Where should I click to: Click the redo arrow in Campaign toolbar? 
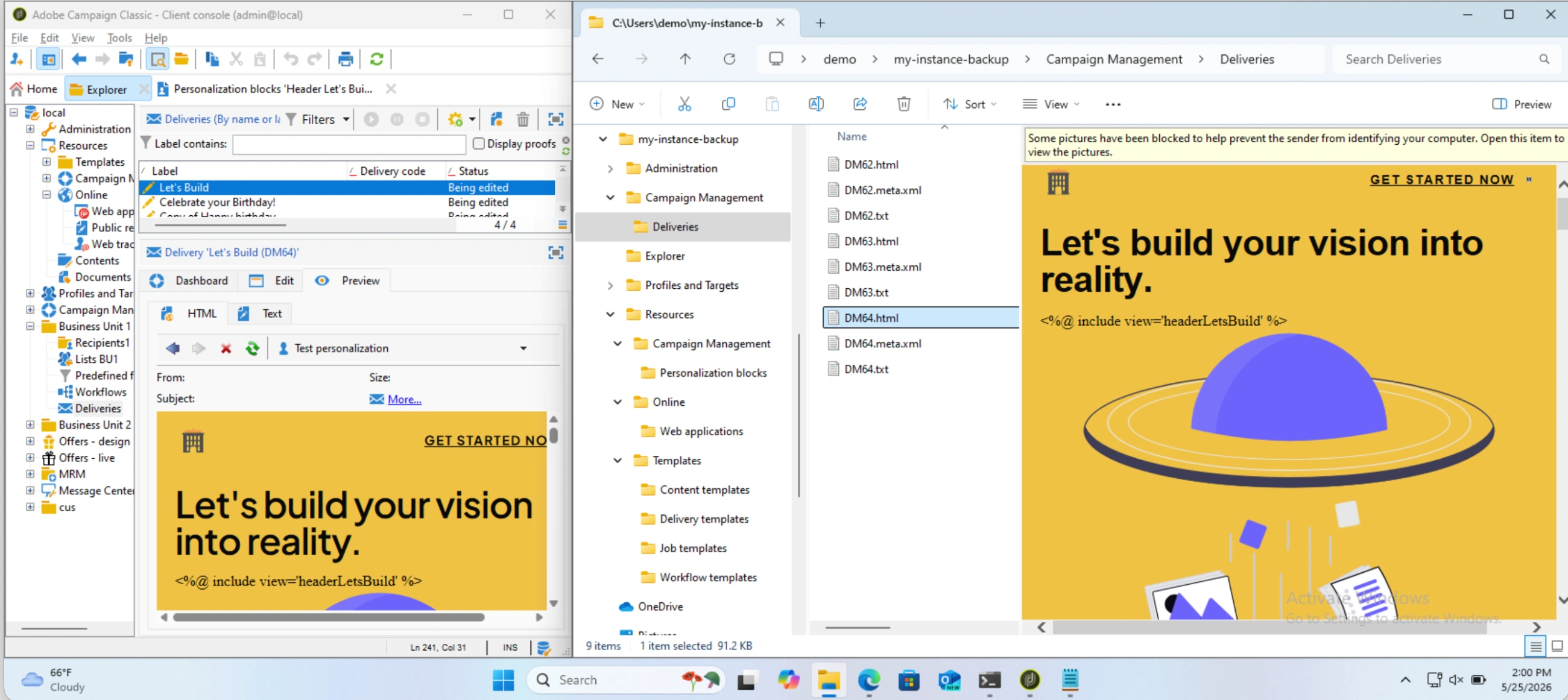(x=315, y=59)
